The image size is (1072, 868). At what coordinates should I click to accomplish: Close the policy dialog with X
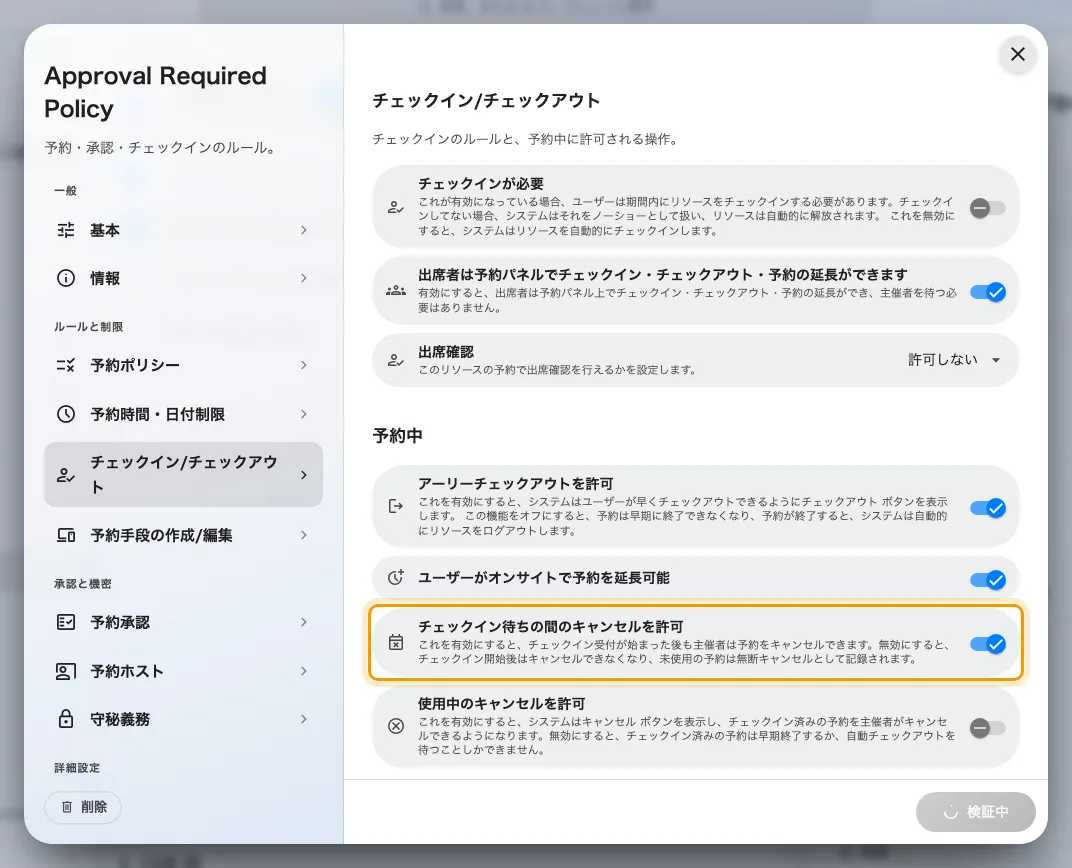click(x=1017, y=54)
